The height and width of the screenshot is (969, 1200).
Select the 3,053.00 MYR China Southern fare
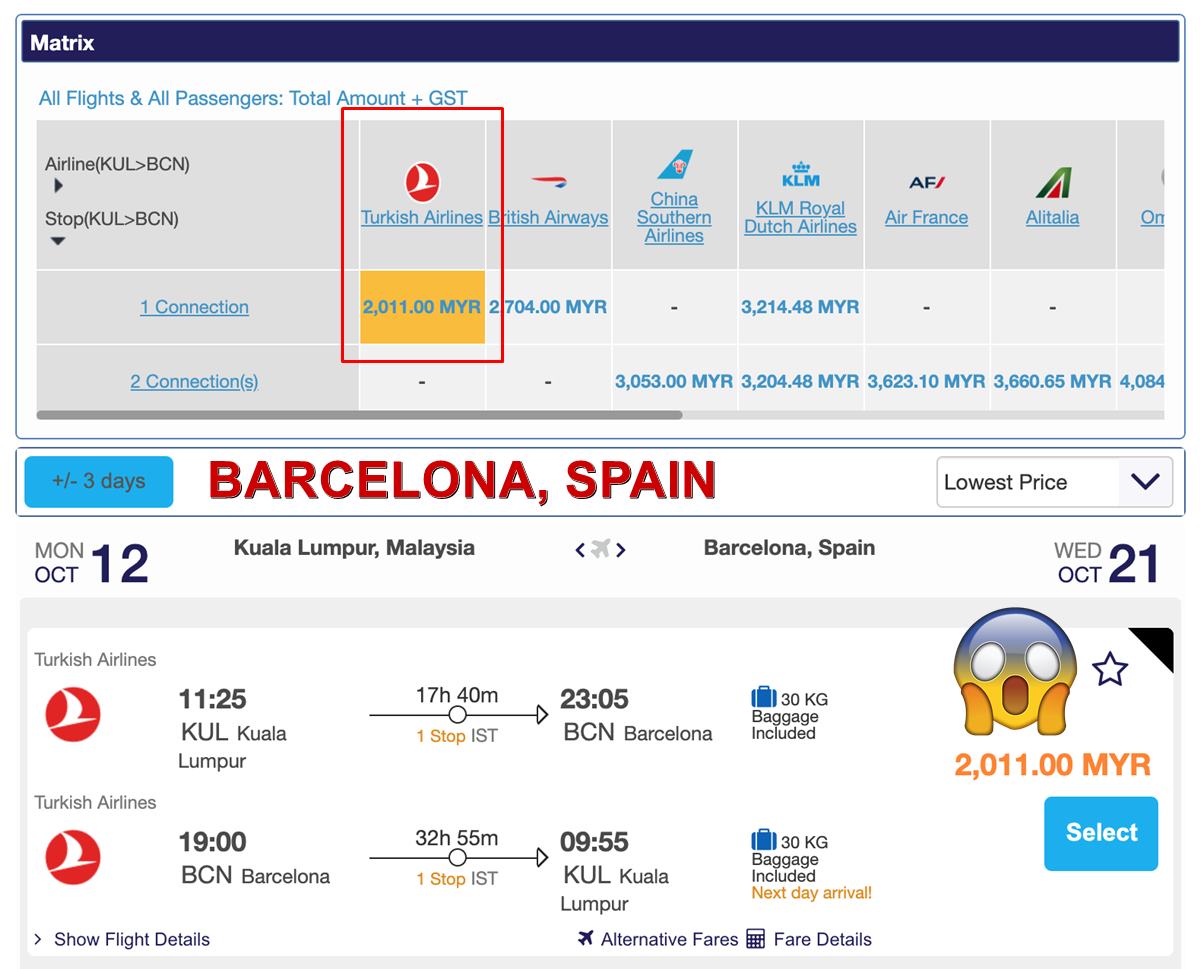point(674,381)
